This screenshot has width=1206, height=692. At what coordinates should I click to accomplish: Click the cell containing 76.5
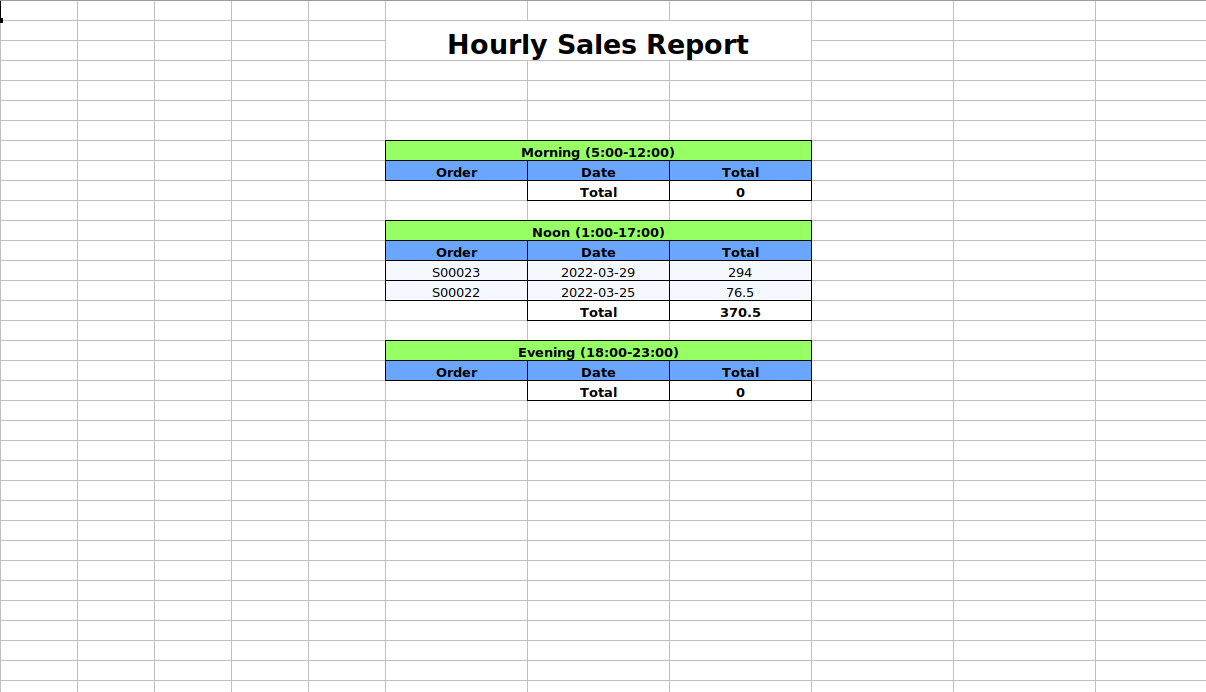(740, 292)
